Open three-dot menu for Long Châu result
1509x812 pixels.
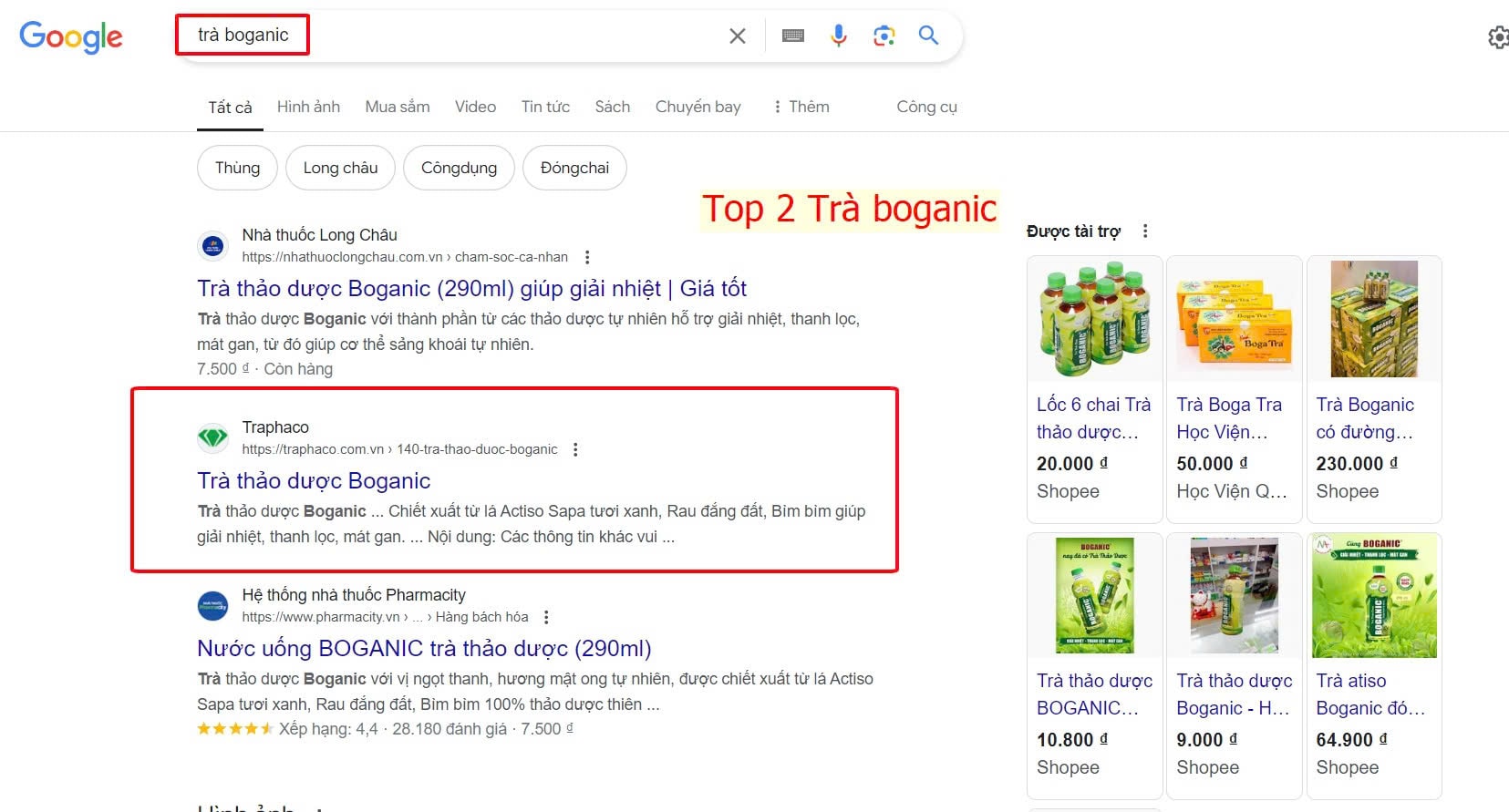pyautogui.click(x=587, y=257)
